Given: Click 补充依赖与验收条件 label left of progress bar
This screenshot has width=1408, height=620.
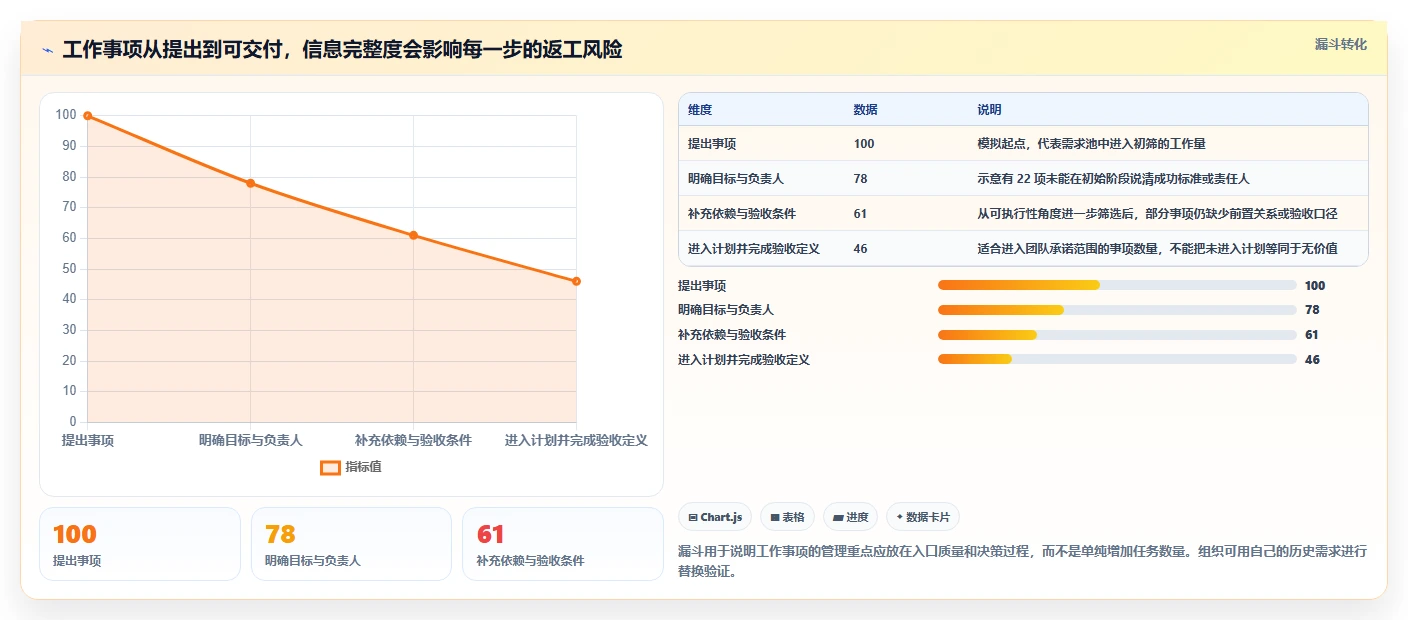Looking at the screenshot, I should [732, 335].
